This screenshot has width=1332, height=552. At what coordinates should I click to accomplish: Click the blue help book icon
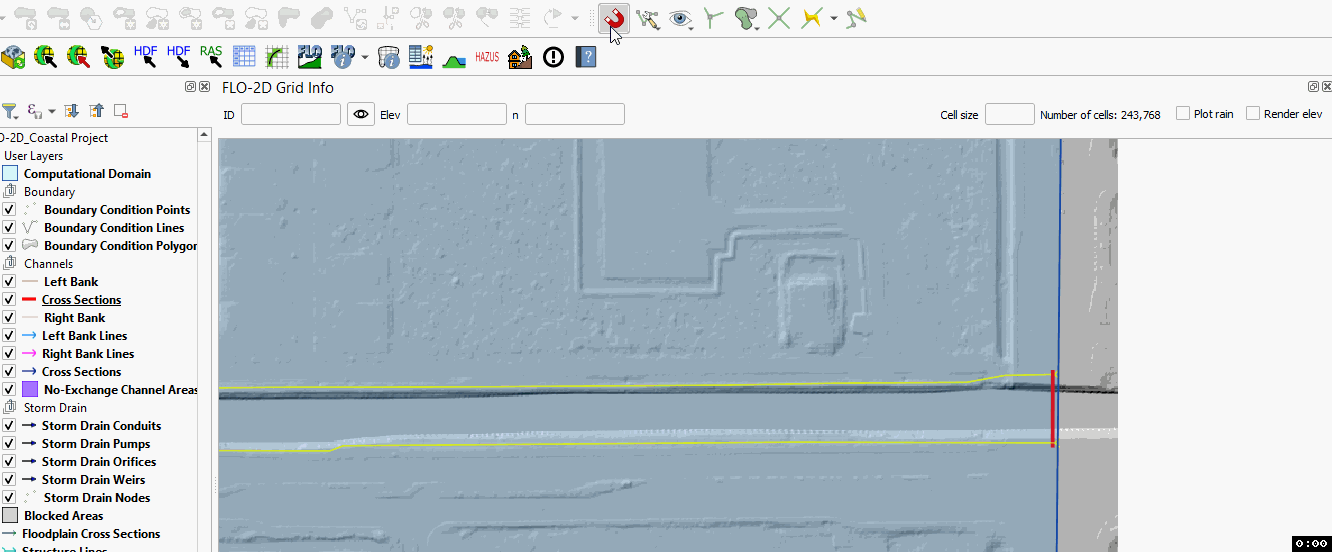(x=586, y=57)
